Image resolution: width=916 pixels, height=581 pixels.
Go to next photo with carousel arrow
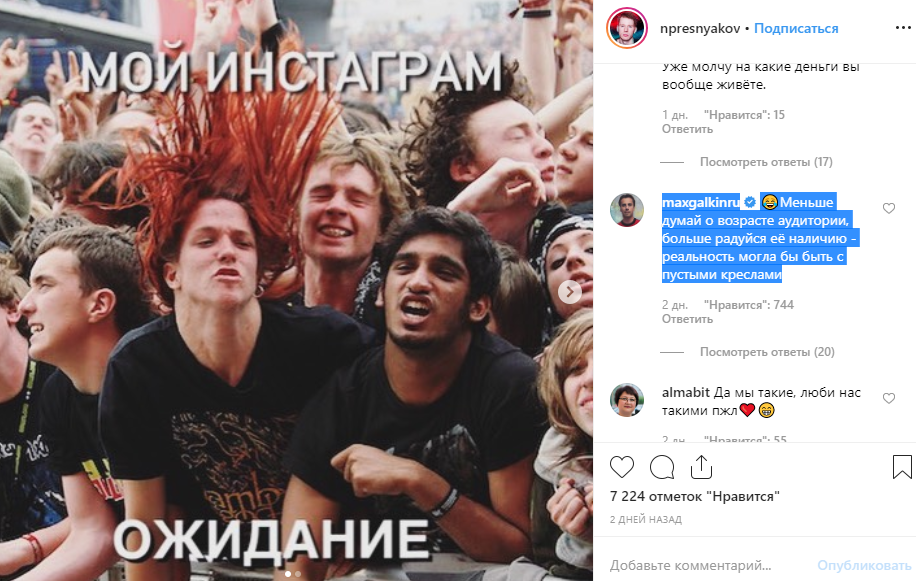coord(570,291)
